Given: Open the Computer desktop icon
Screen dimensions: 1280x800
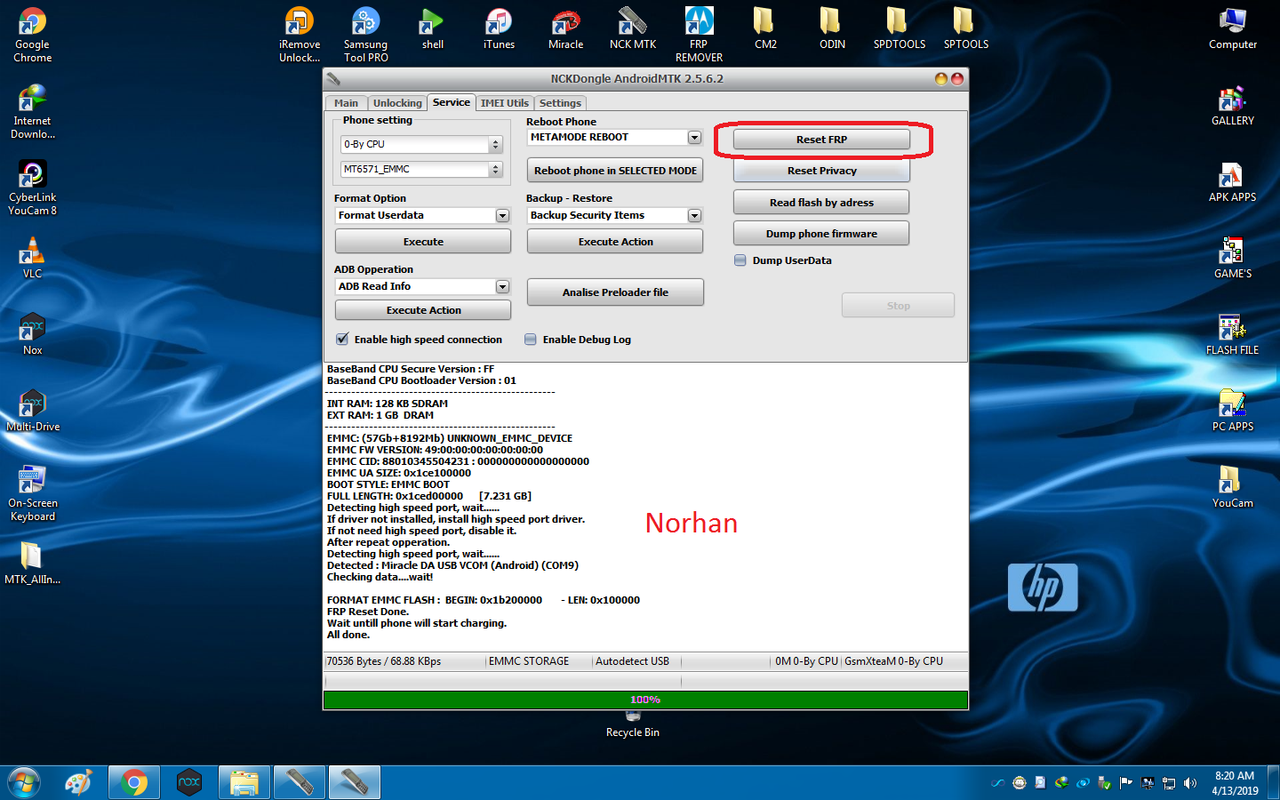Looking at the screenshot, I should coord(1232,28).
